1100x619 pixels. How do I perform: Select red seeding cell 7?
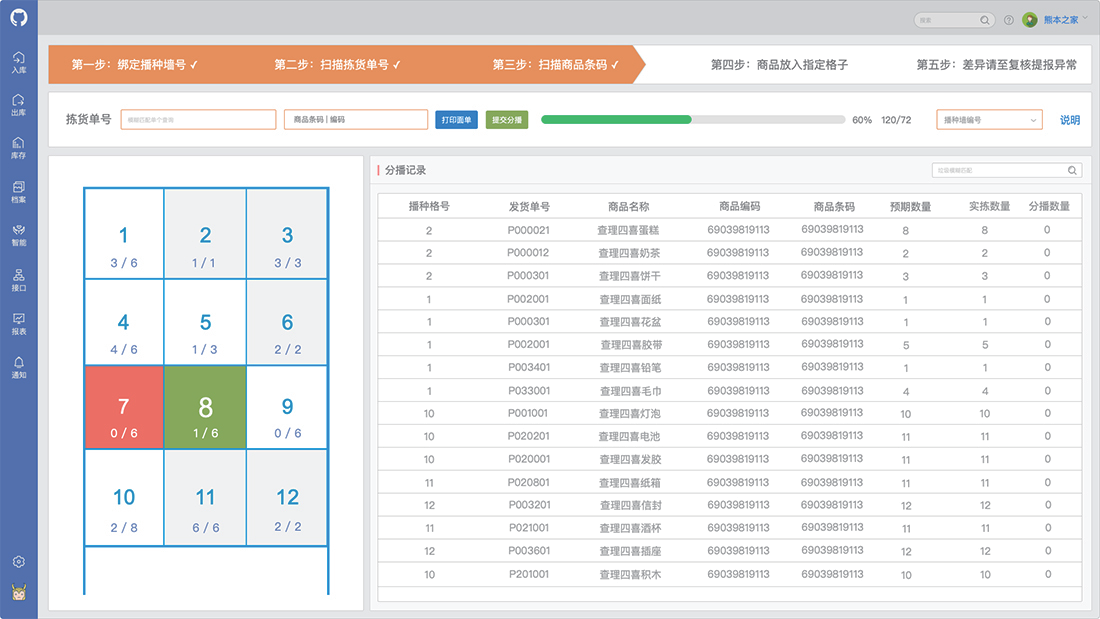(x=124, y=407)
